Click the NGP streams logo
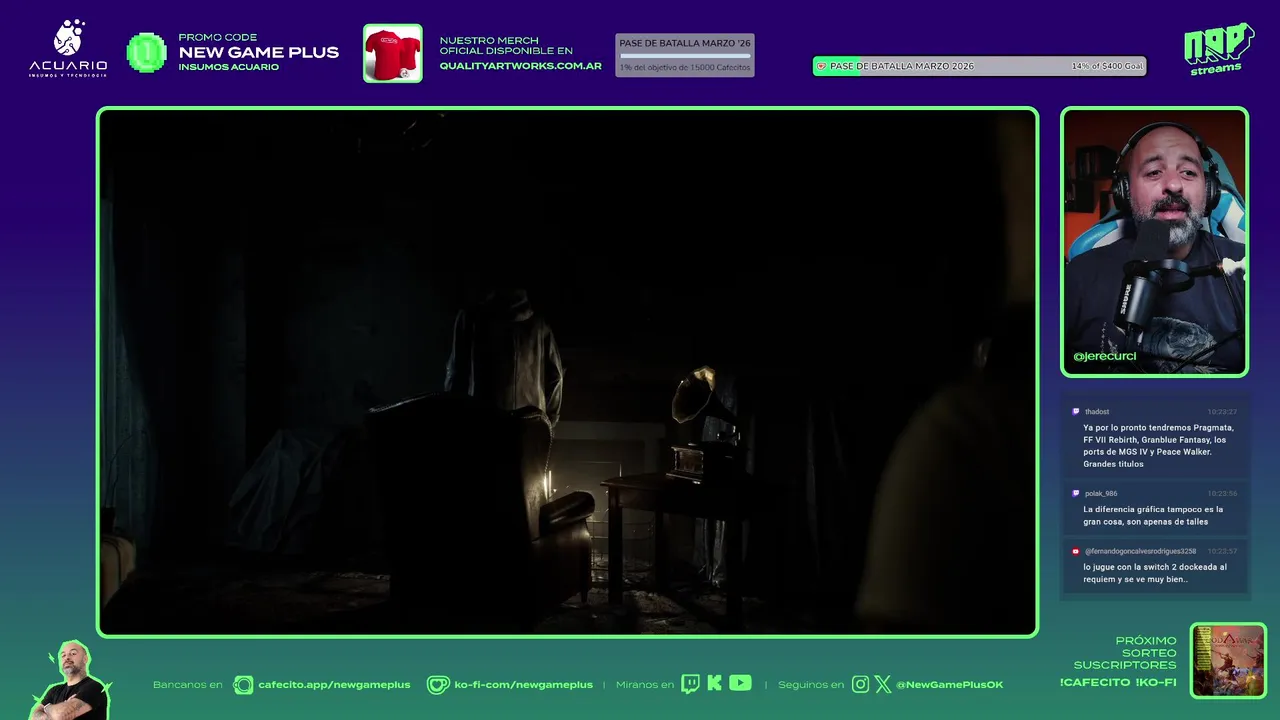The height and width of the screenshot is (720, 1280). coord(1219,49)
